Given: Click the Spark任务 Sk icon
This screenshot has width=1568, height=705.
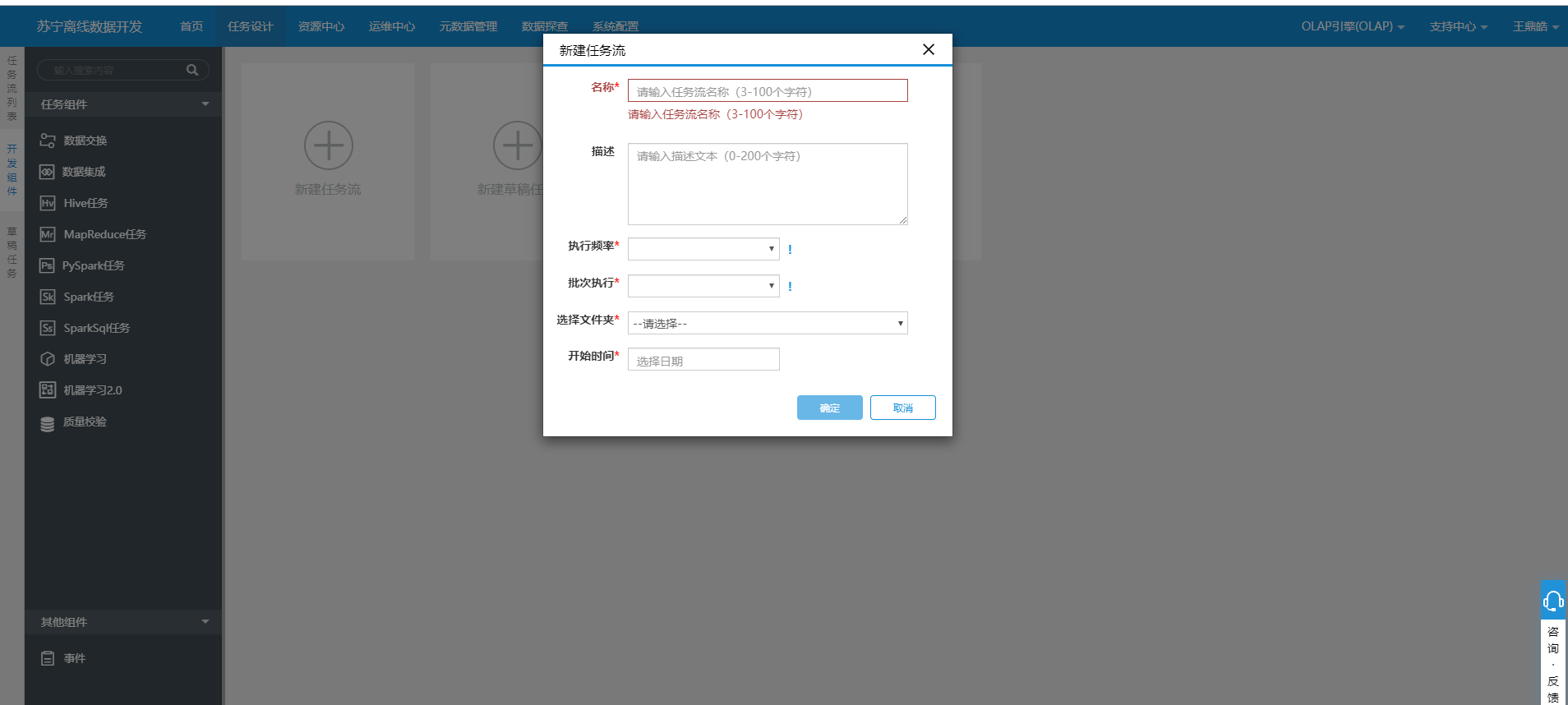Looking at the screenshot, I should [48, 297].
